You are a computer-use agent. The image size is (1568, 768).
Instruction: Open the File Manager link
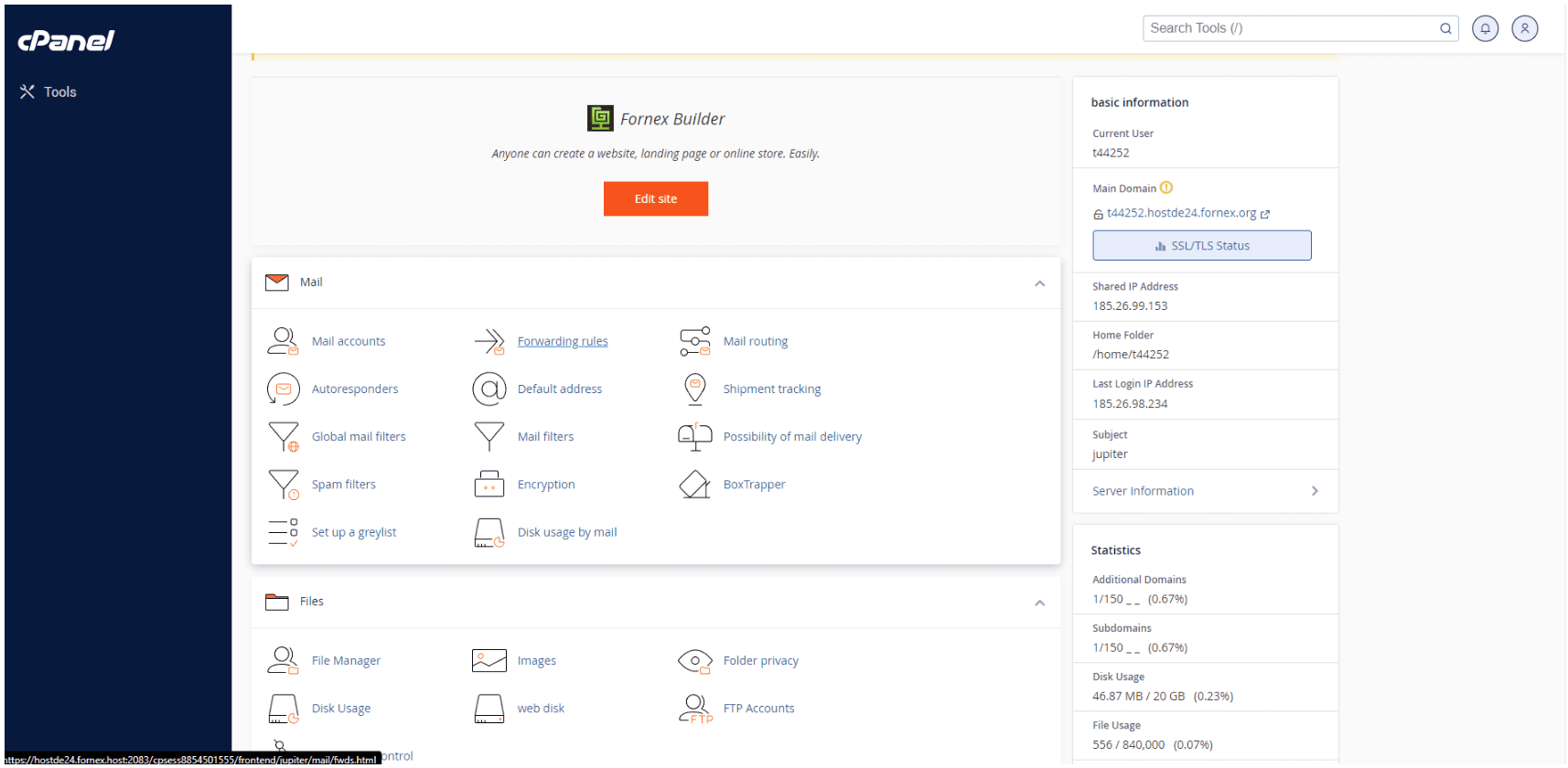pos(346,660)
